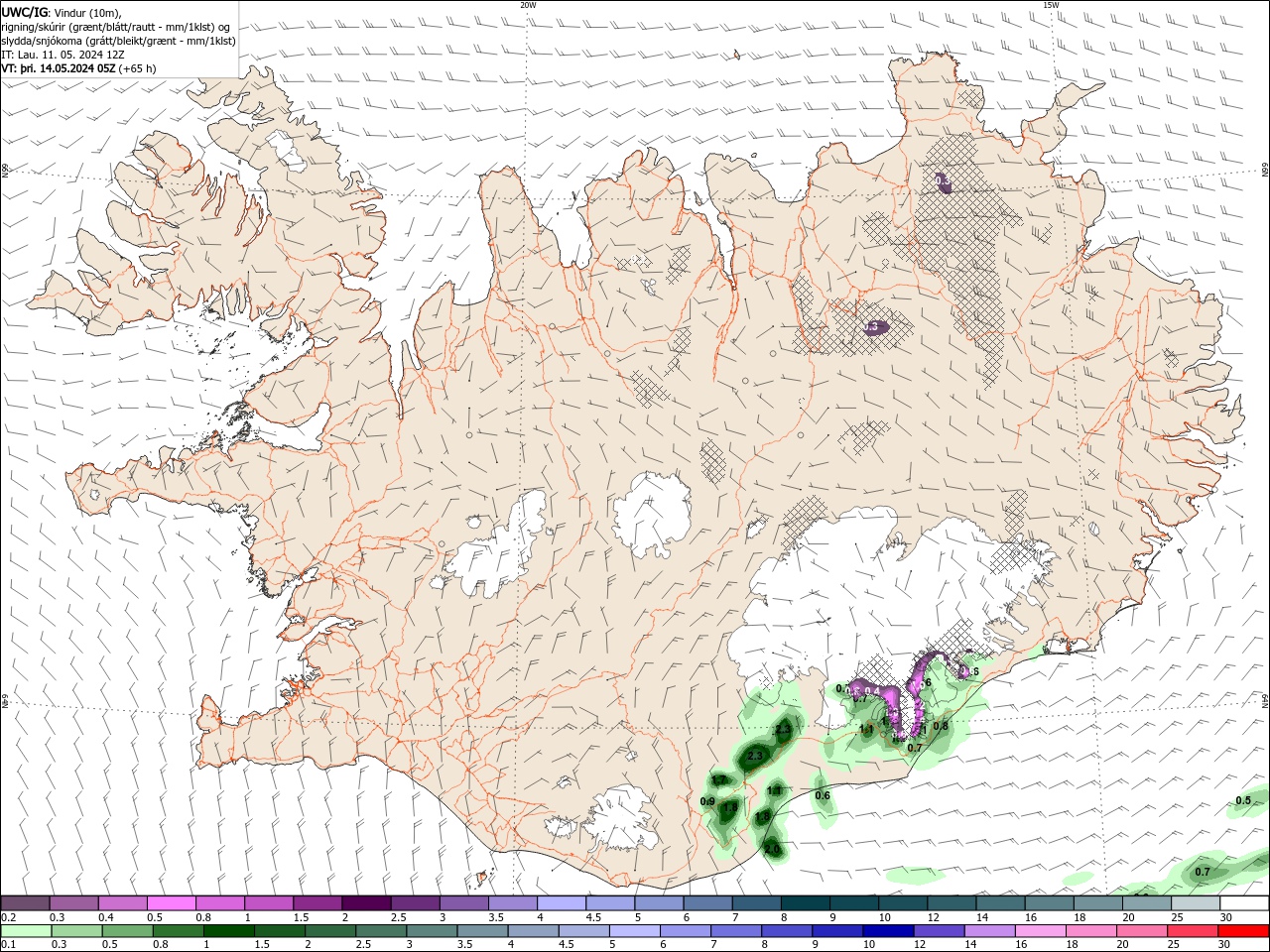Click the "IT: Lau. 11. 05. 2024 12Z" line
This screenshot has width=1270, height=952.
(63, 55)
